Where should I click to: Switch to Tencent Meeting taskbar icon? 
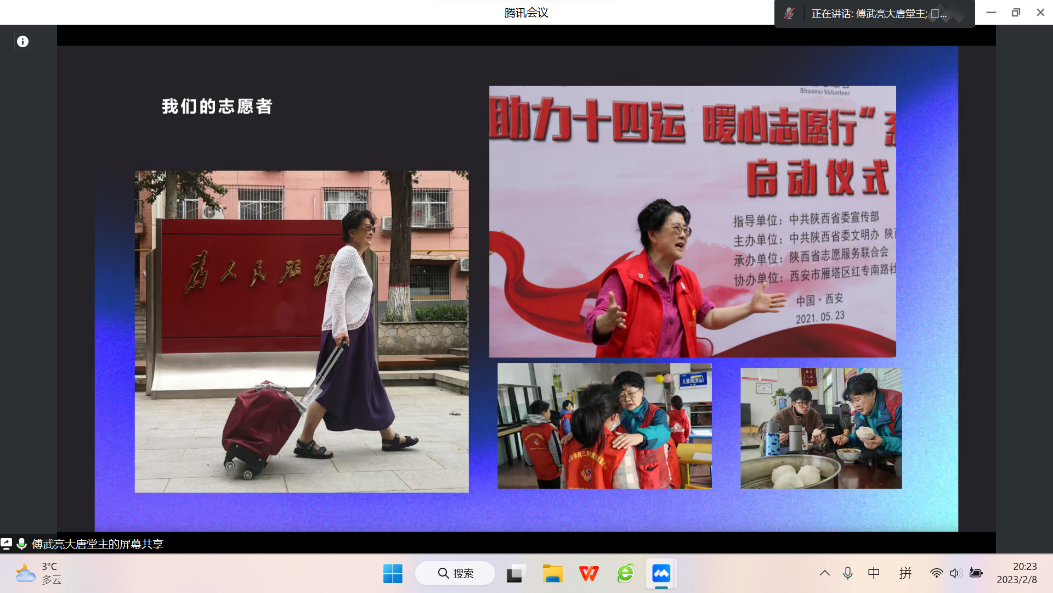pos(661,573)
